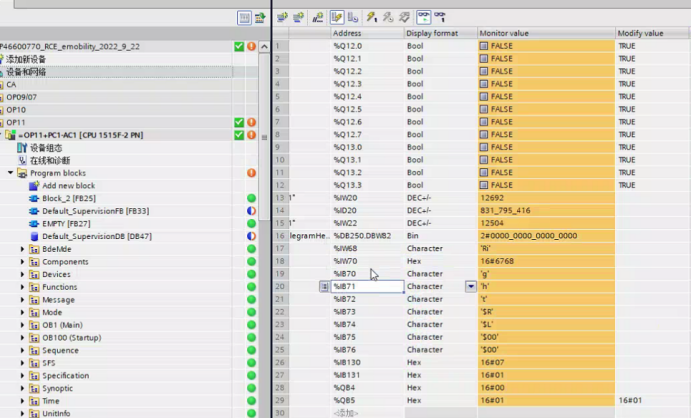
Task: Toggle Show all modify columns toolbar button
Action: (x=336, y=17)
